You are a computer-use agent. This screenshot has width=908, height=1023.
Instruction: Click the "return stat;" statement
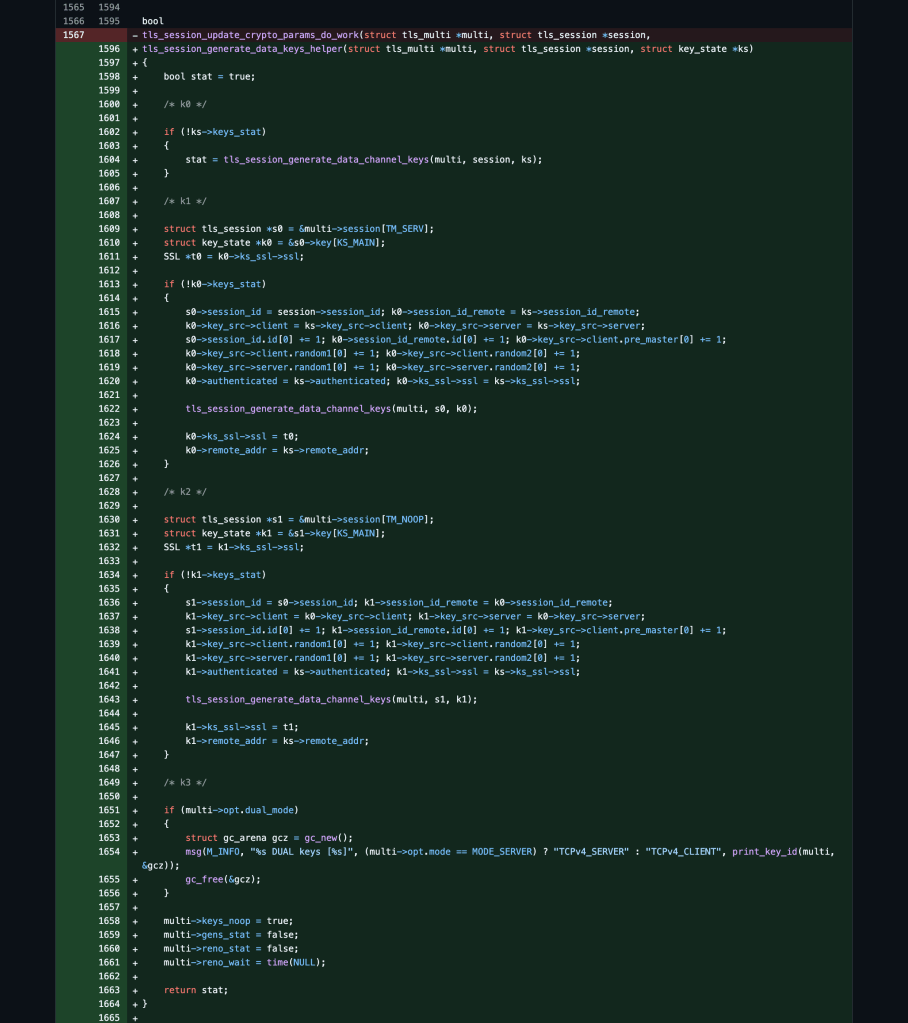coord(196,990)
